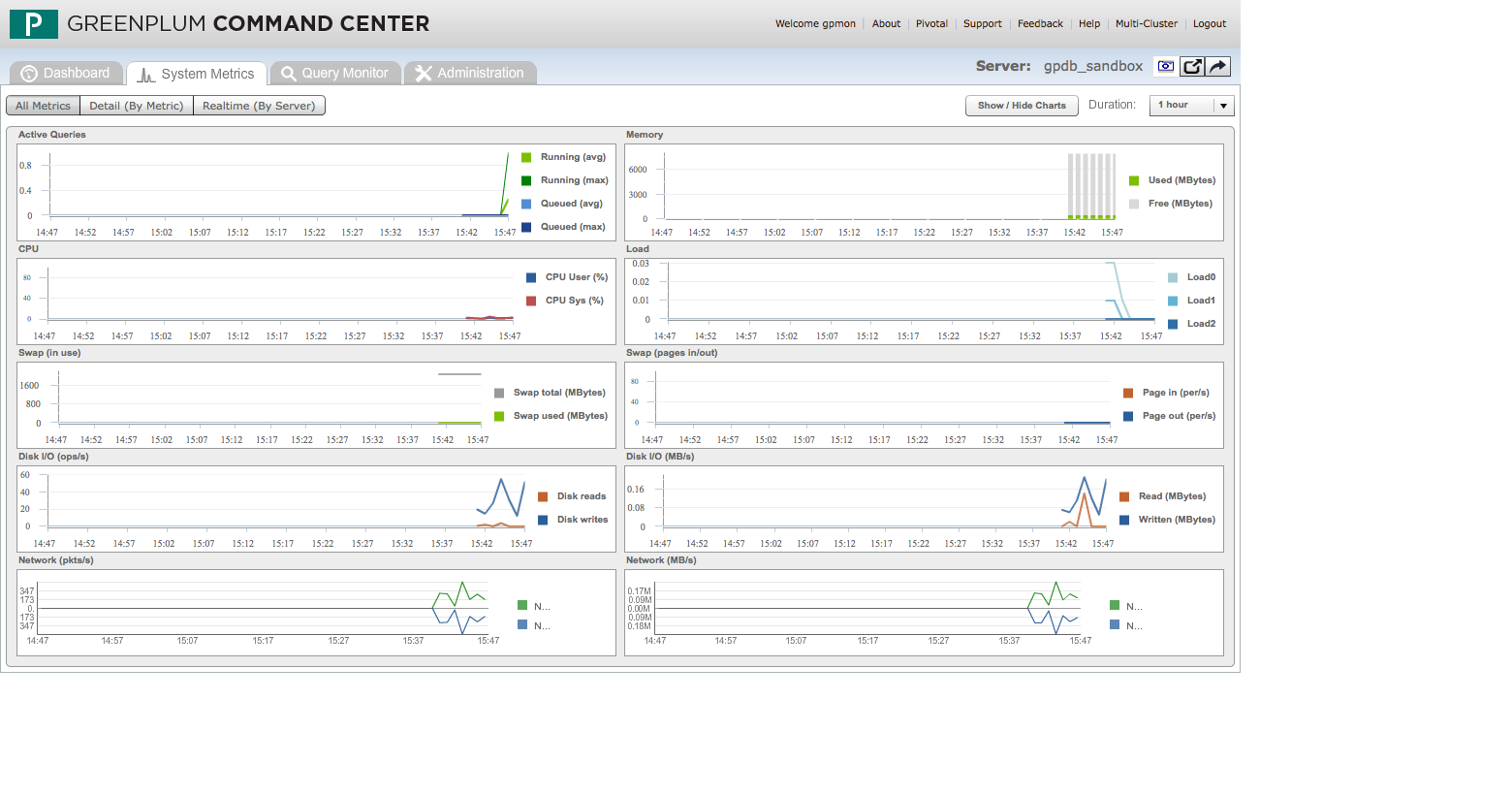Screen dimensions: 1512x795
Task: Click the gauge icon on Dashboard tab
Action: 29,74
